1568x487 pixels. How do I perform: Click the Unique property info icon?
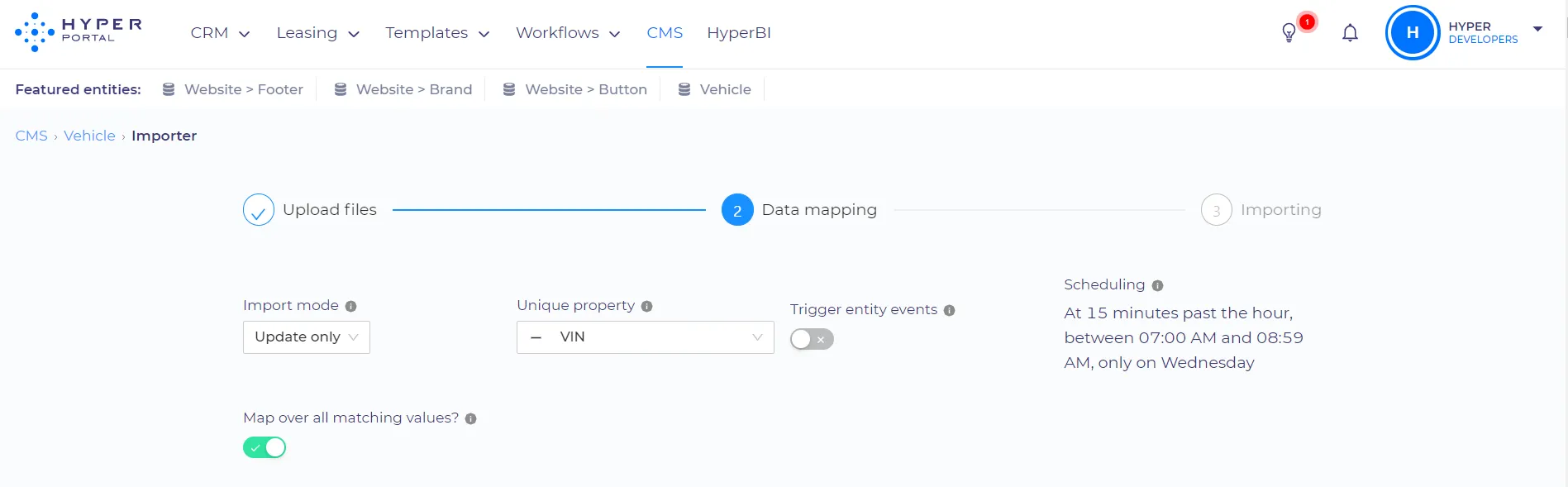[x=647, y=307]
